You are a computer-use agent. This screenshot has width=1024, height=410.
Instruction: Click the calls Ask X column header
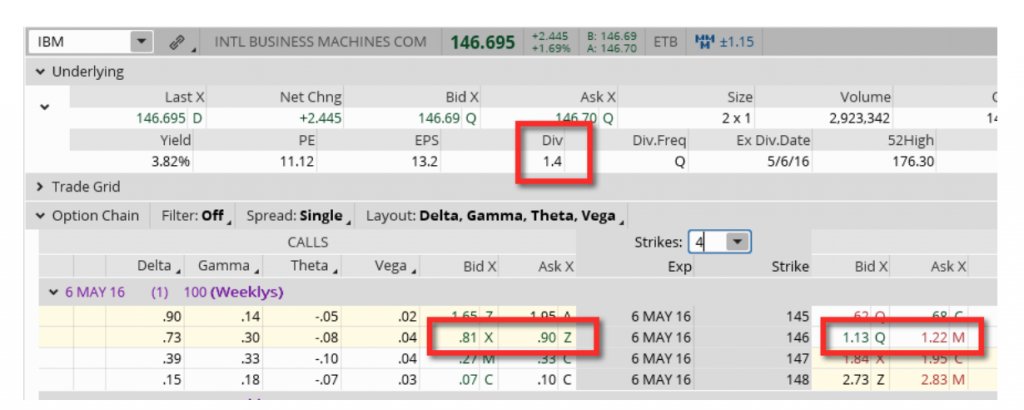click(556, 266)
